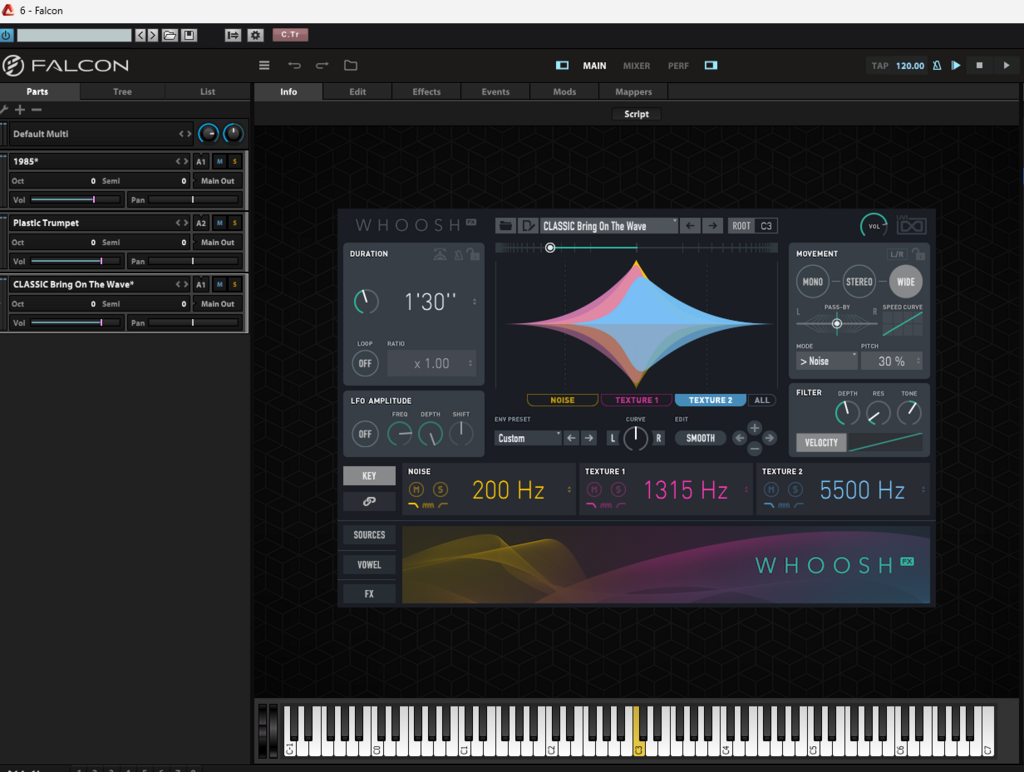Click the VELOCITY button in Filter
Image resolution: width=1024 pixels, height=772 pixels.
pyautogui.click(x=821, y=443)
